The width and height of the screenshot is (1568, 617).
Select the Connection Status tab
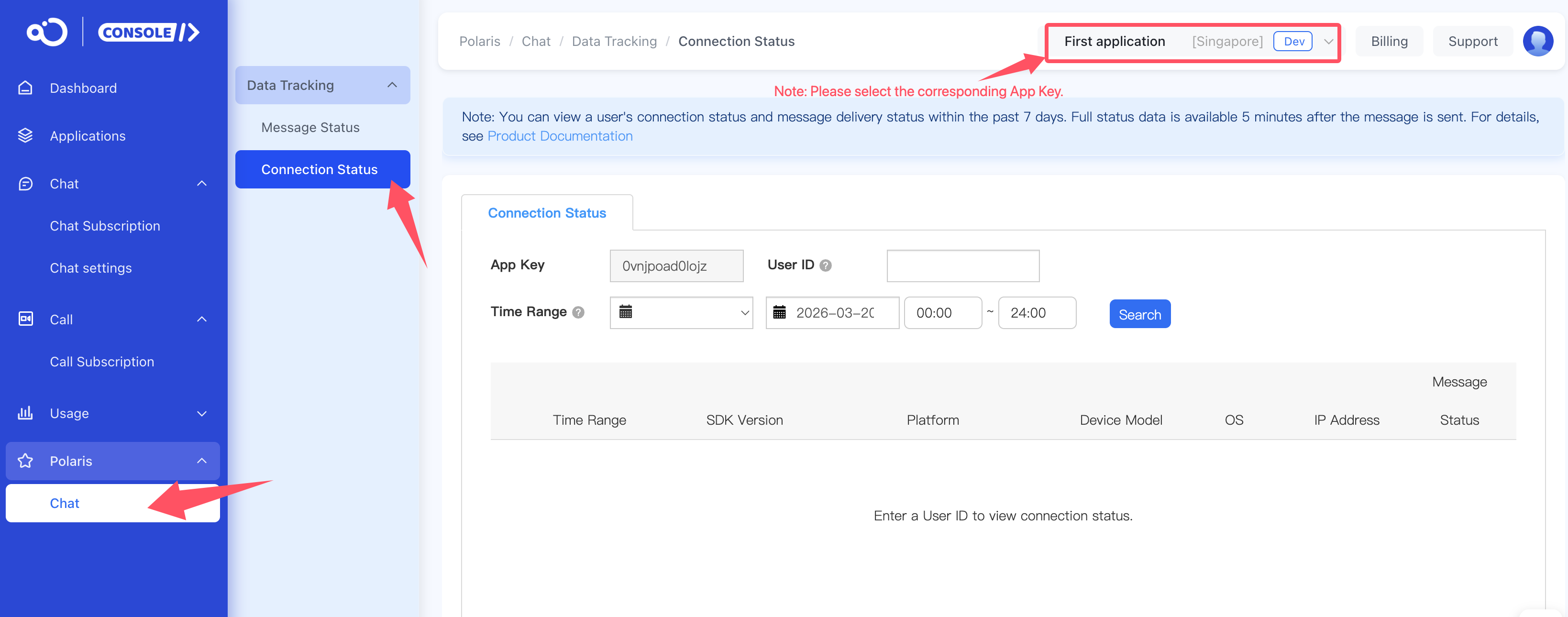pos(547,213)
